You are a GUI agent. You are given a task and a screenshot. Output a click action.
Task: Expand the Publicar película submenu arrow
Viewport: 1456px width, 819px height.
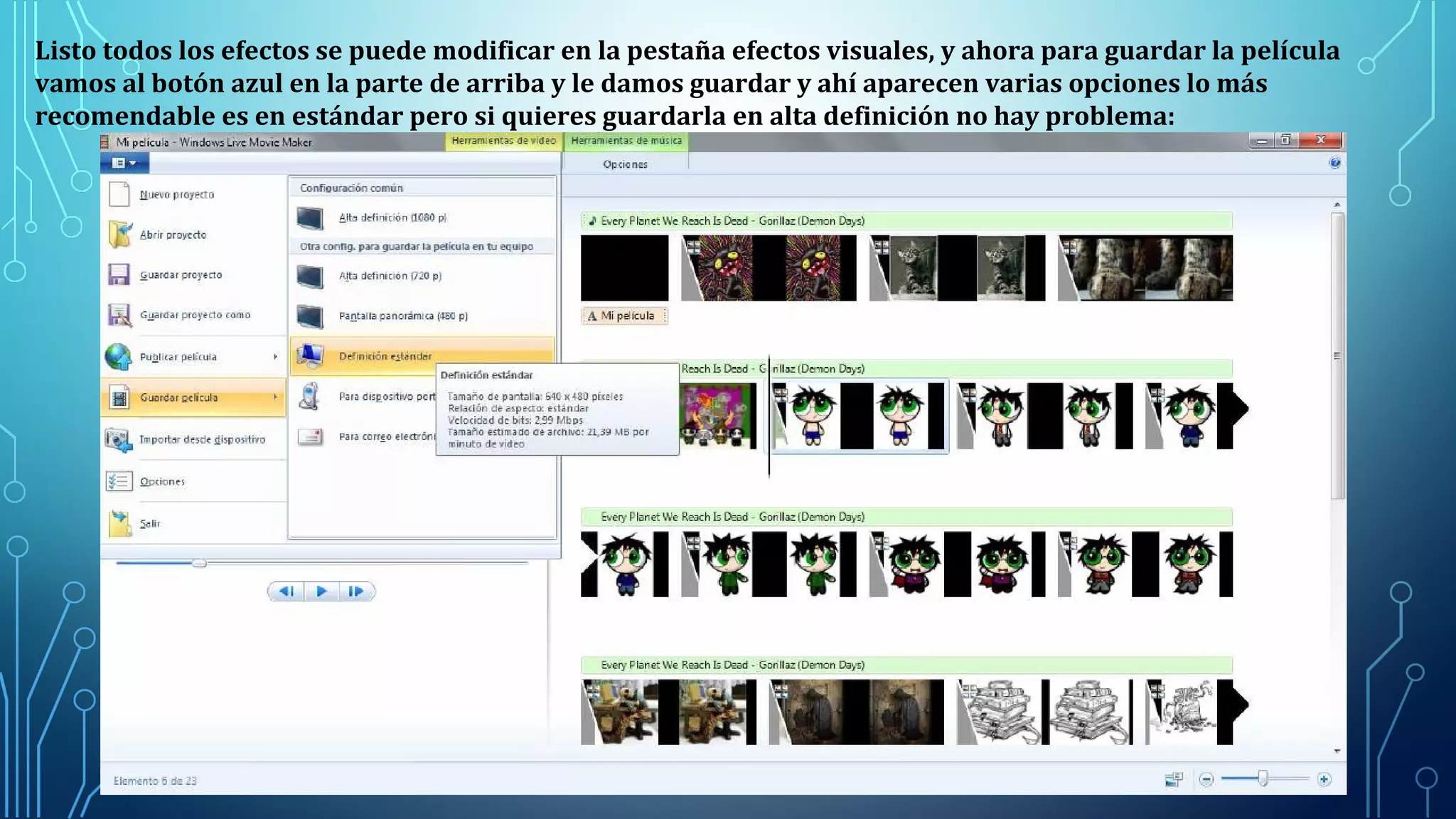tap(275, 356)
